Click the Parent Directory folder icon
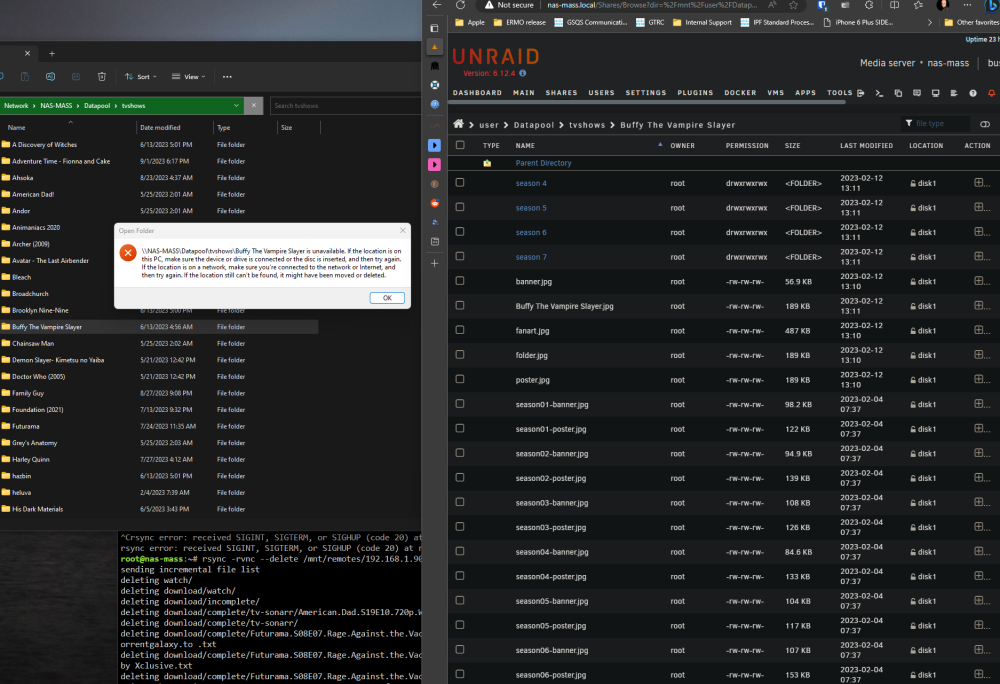Screen dimensions: 1000x684 487,163
